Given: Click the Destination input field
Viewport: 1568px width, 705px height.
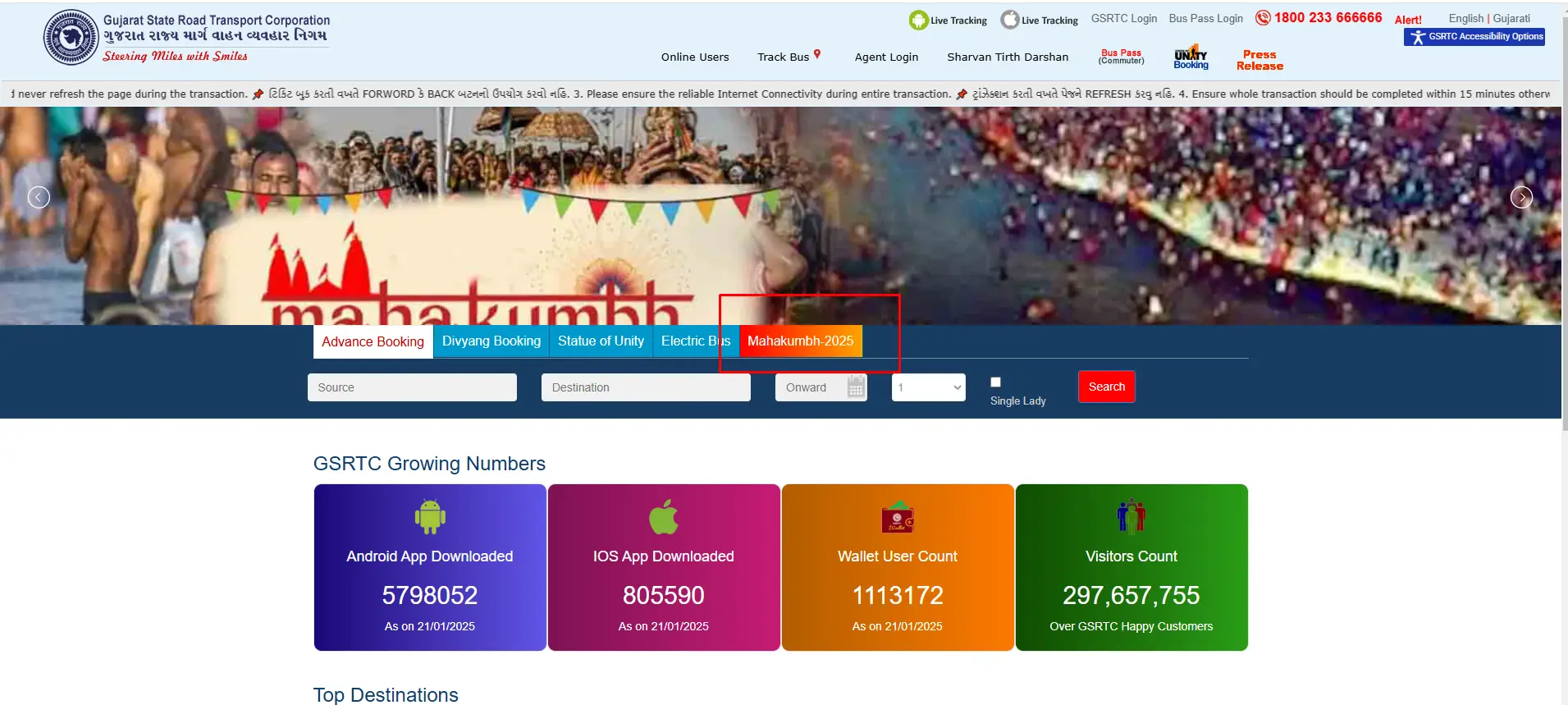Looking at the screenshot, I should pyautogui.click(x=646, y=387).
